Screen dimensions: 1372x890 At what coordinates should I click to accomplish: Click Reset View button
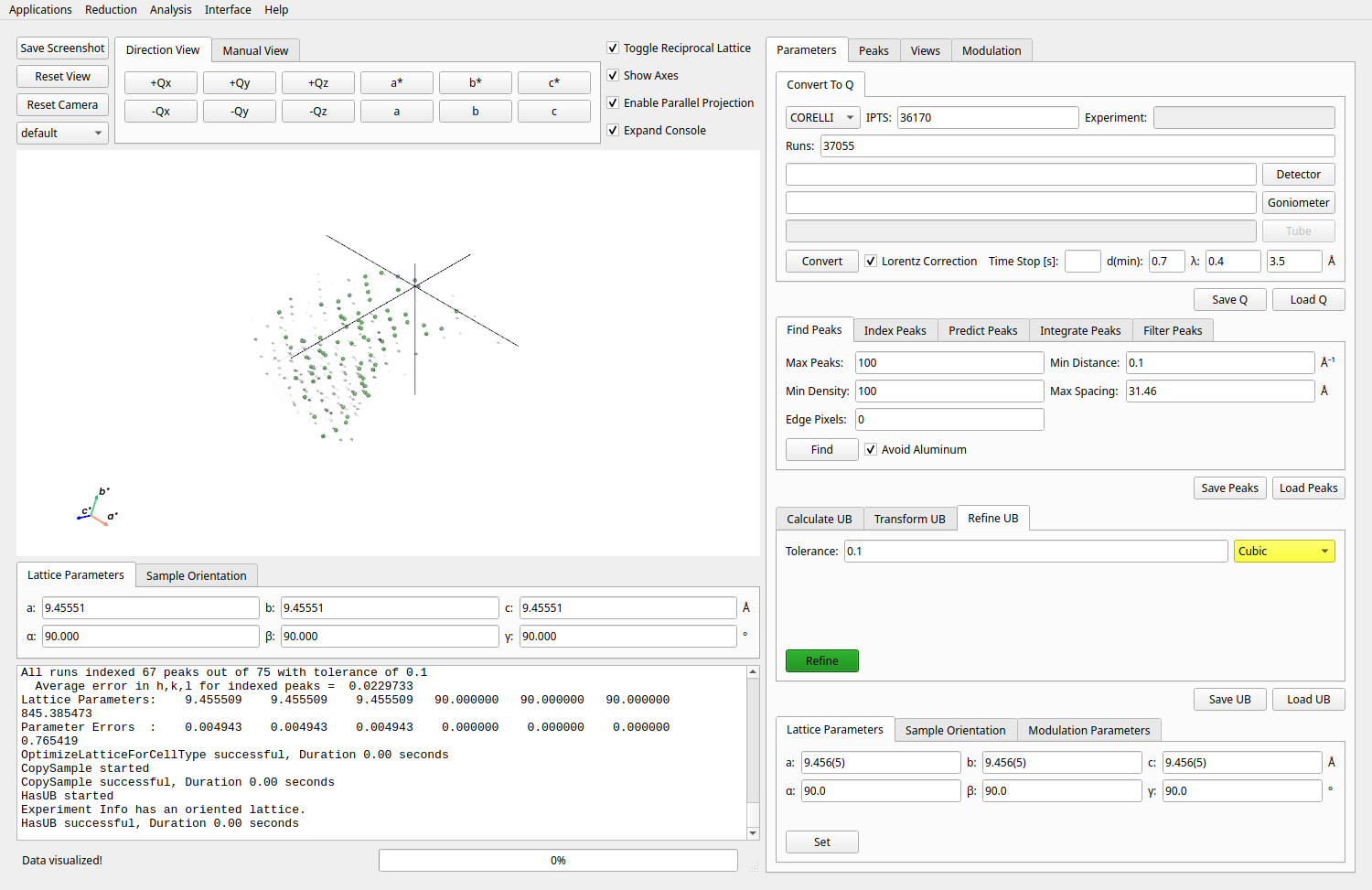click(62, 76)
